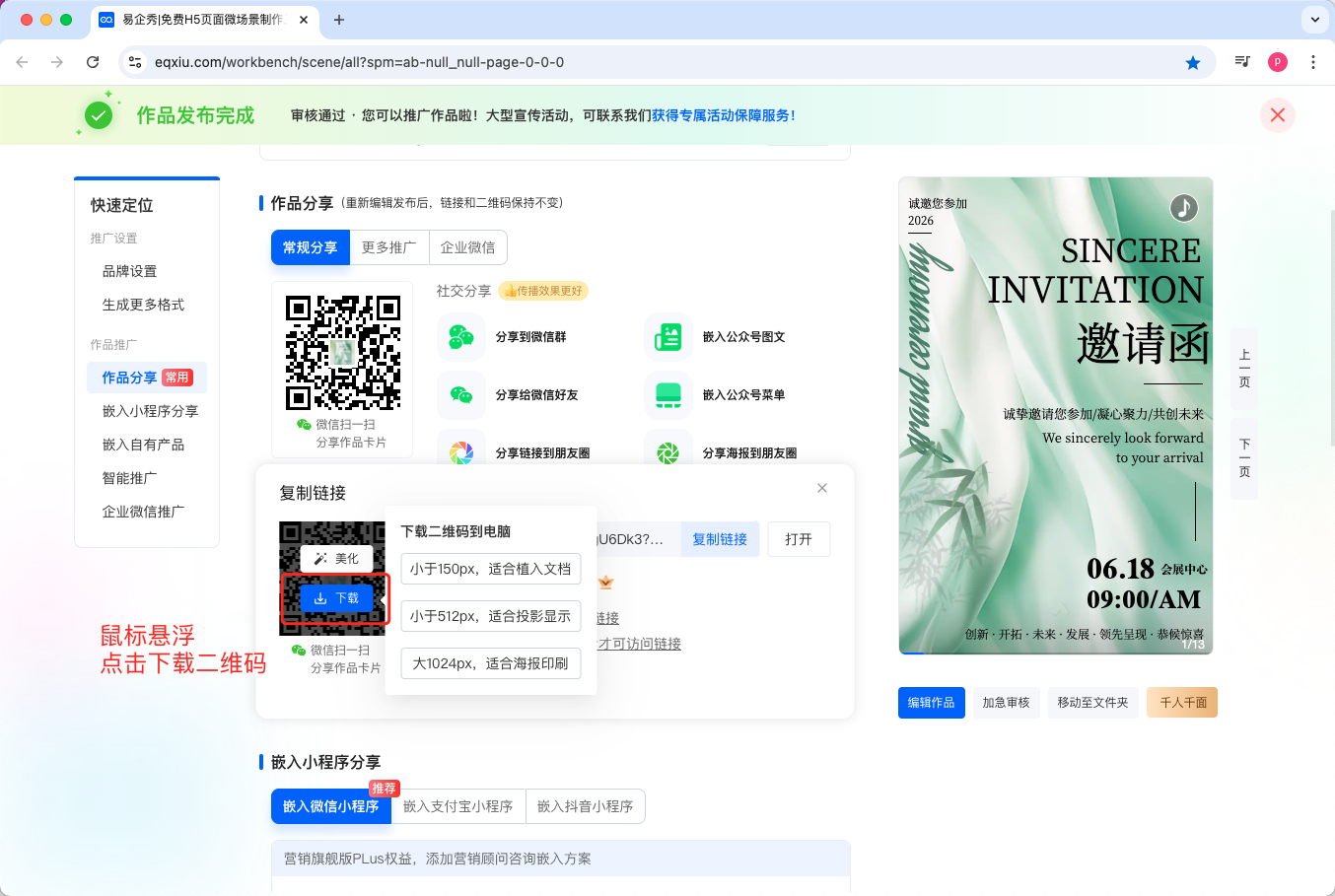Click the WeChat group share icon
The image size is (1335, 896).
(461, 337)
